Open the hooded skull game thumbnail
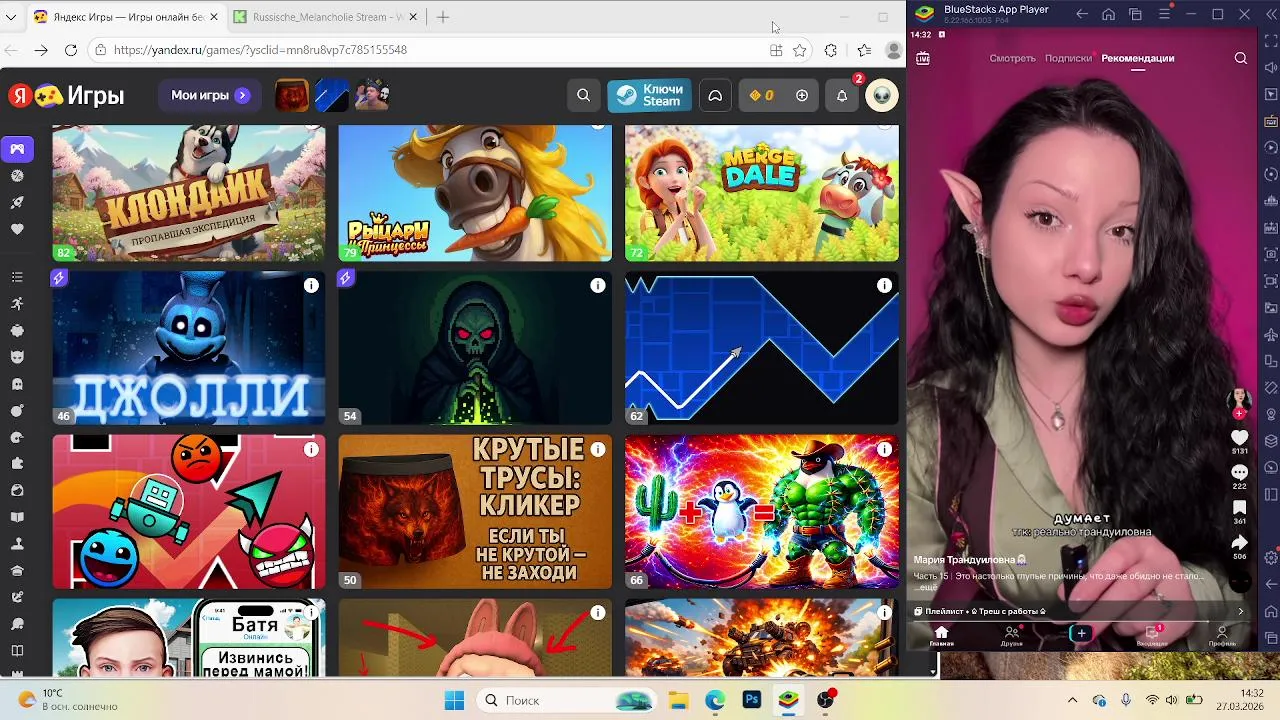1280x720 pixels. click(475, 348)
